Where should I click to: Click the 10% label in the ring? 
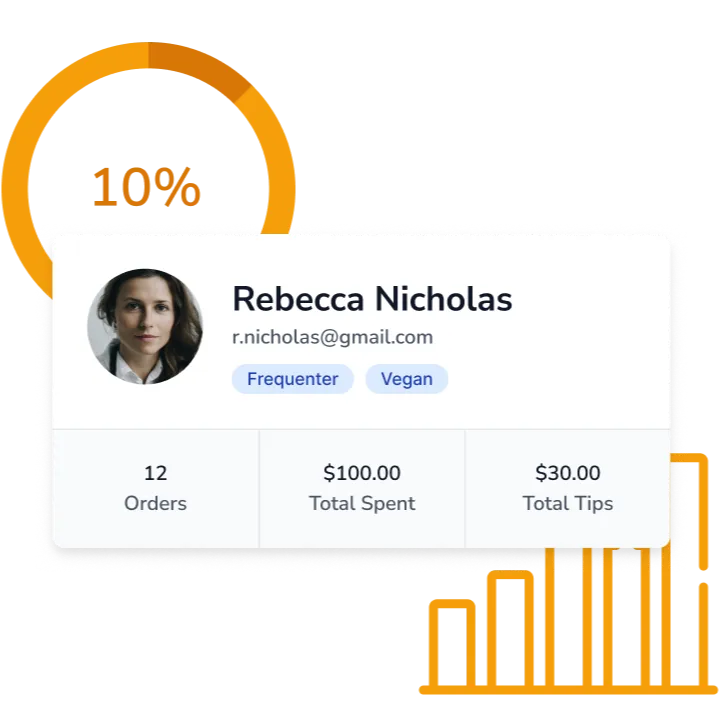(146, 186)
